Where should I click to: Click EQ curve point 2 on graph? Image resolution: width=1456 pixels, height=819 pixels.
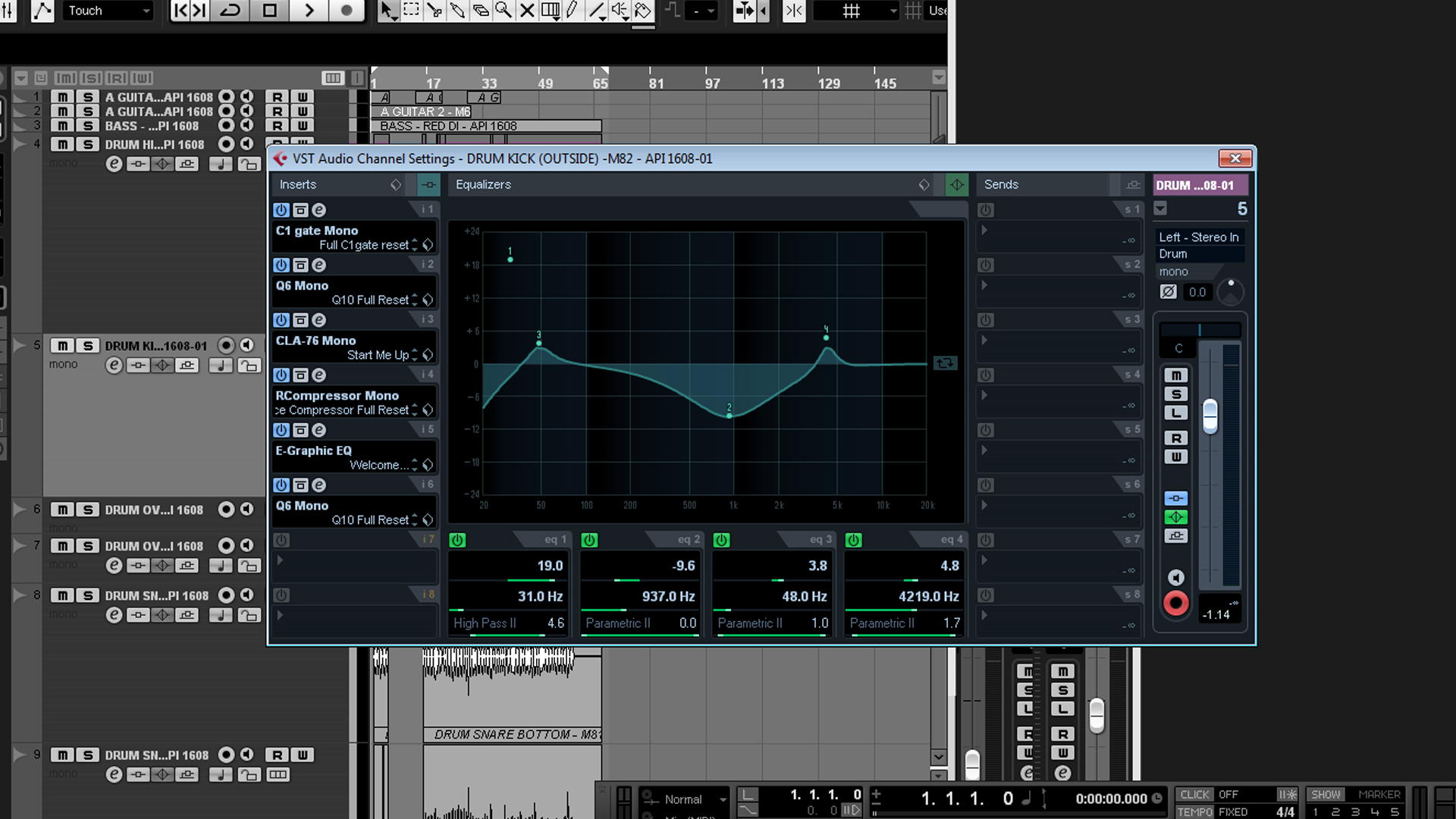coord(730,416)
